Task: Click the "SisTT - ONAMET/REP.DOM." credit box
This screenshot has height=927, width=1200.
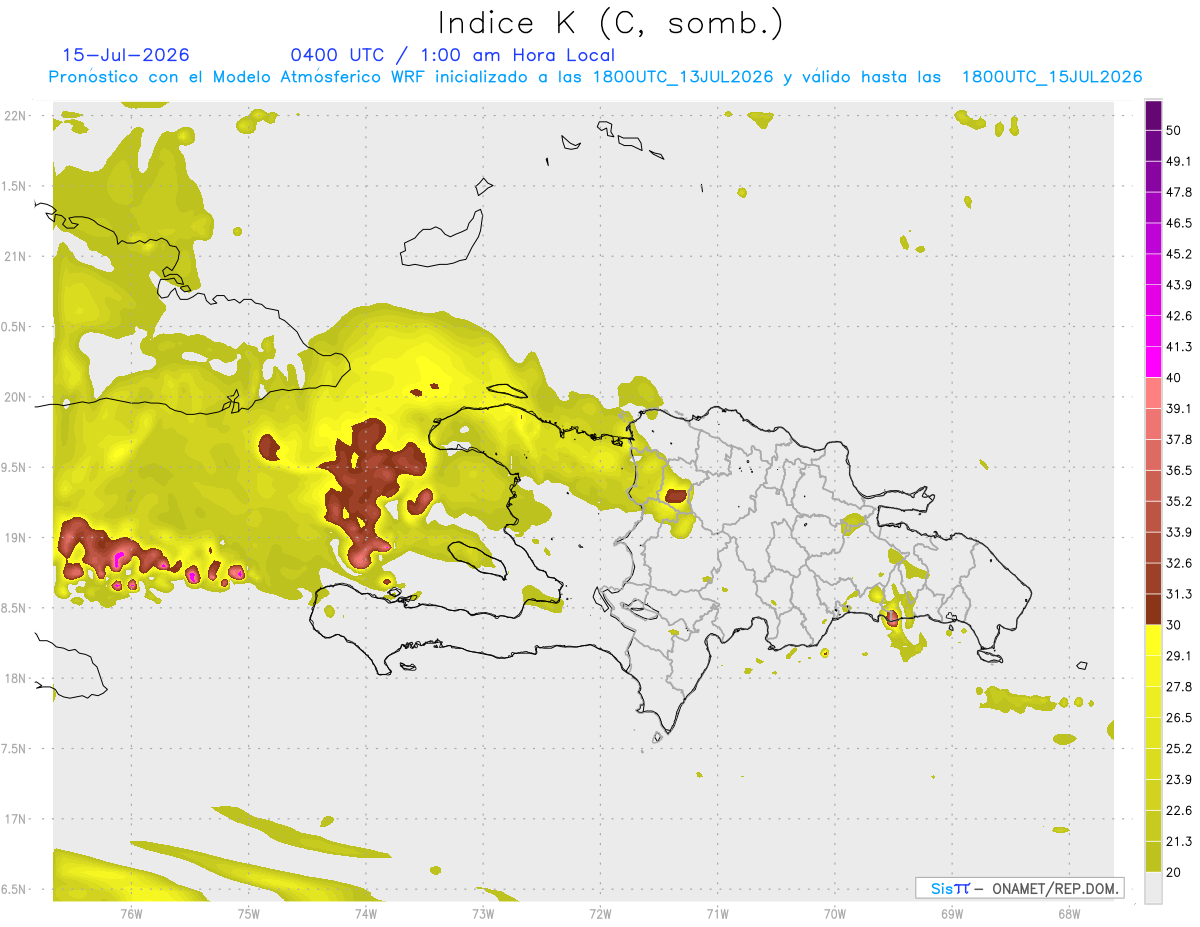Action: pyautogui.click(x=1019, y=888)
